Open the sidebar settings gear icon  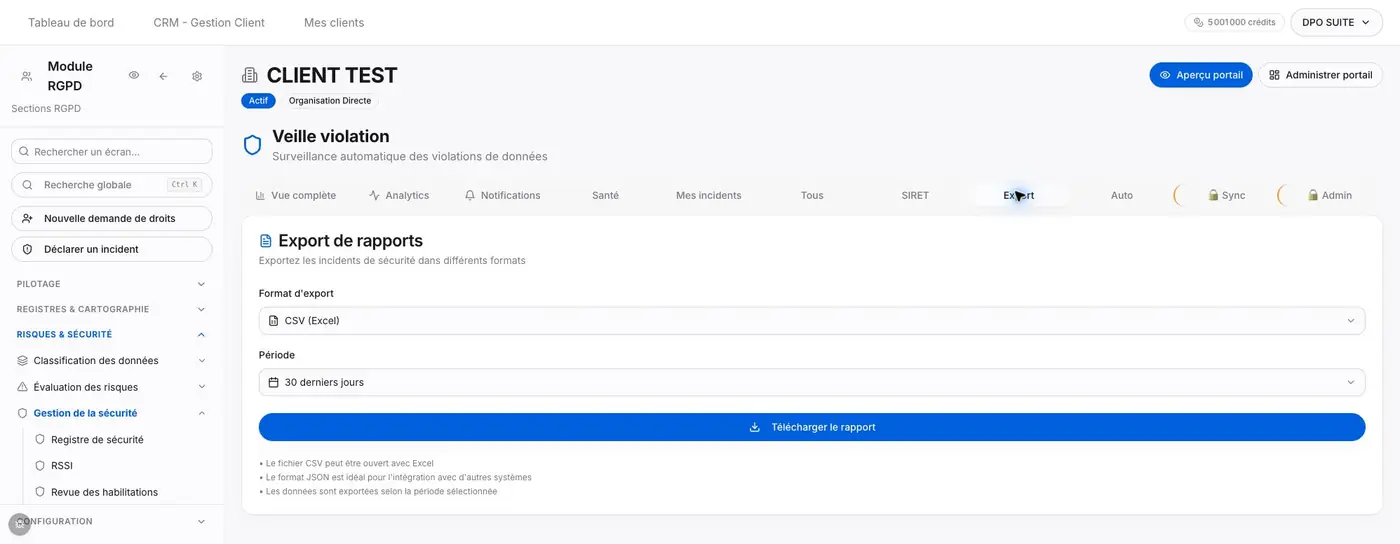tap(197, 76)
